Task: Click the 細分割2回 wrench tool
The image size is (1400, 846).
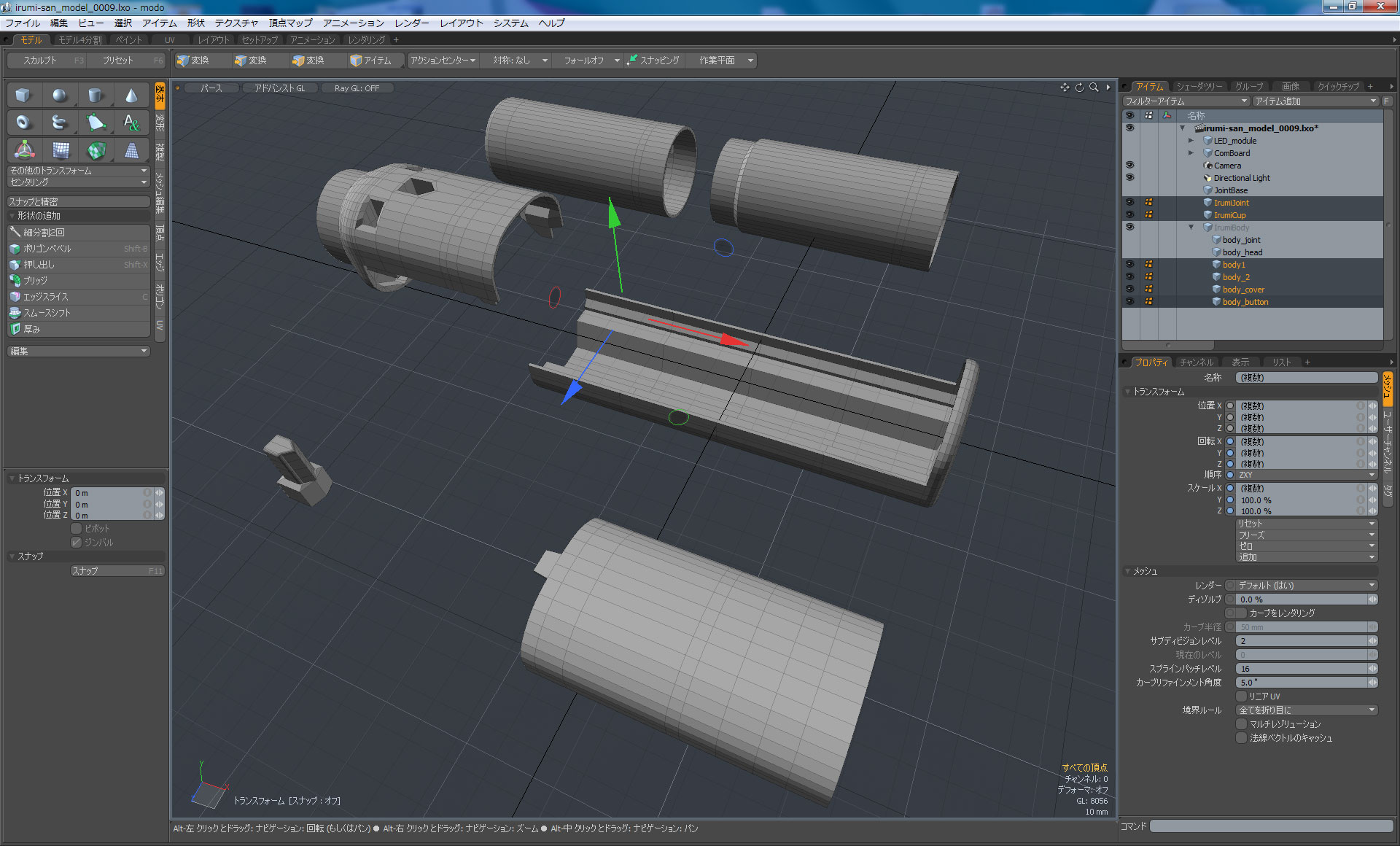Action: [x=79, y=232]
